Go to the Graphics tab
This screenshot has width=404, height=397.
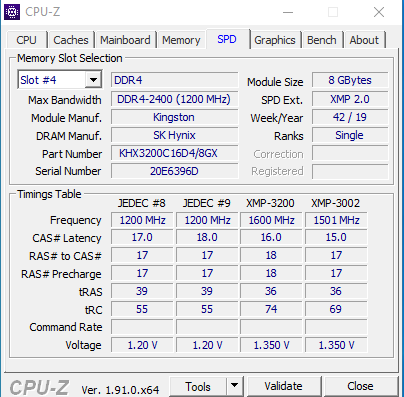tap(275, 40)
